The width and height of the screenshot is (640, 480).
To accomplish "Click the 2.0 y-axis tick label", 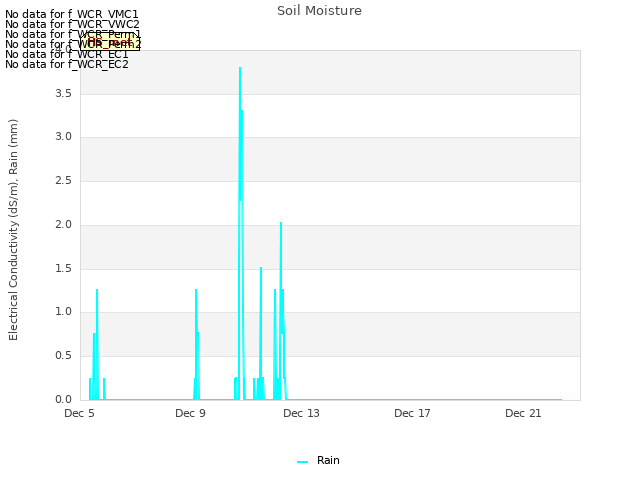I will (63, 224).
